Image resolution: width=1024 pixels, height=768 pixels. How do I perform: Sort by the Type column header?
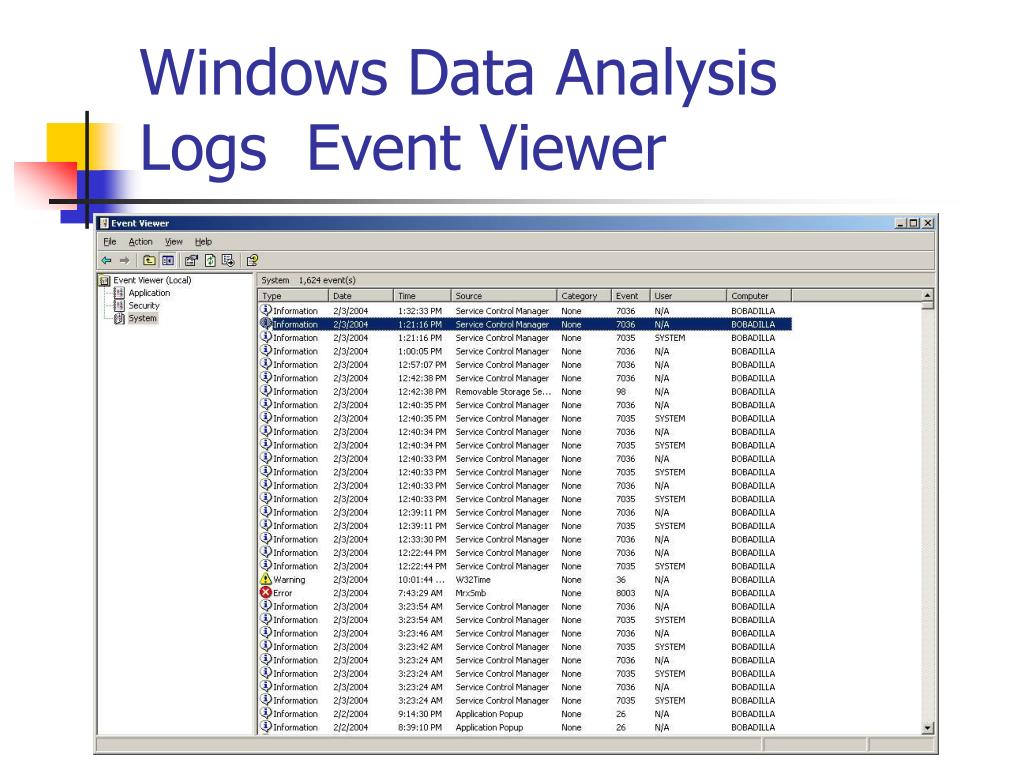click(x=293, y=296)
